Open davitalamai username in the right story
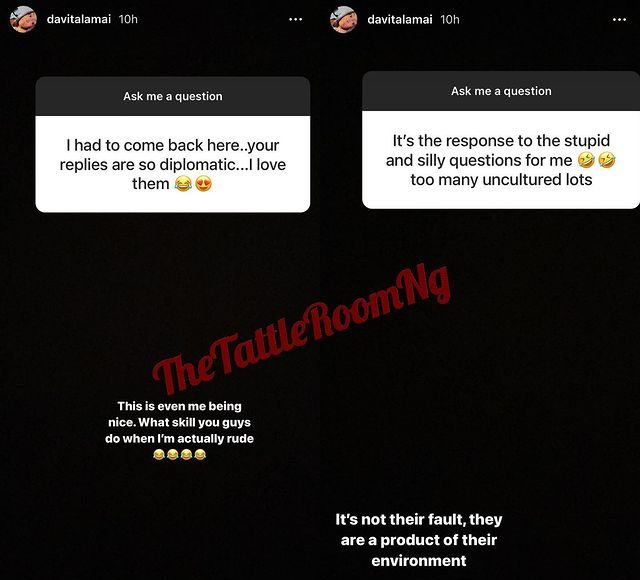The height and width of the screenshot is (580, 640). point(400,19)
